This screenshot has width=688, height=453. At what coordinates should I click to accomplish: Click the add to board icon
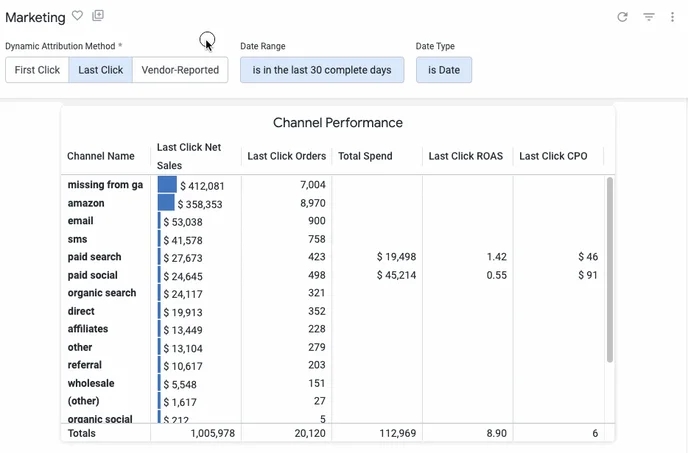click(98, 16)
